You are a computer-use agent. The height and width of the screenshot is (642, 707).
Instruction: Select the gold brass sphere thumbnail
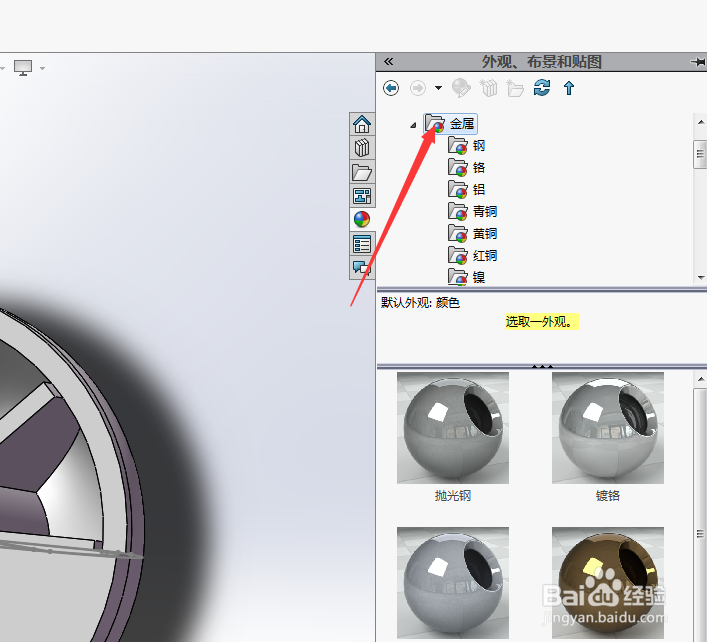coord(608,583)
